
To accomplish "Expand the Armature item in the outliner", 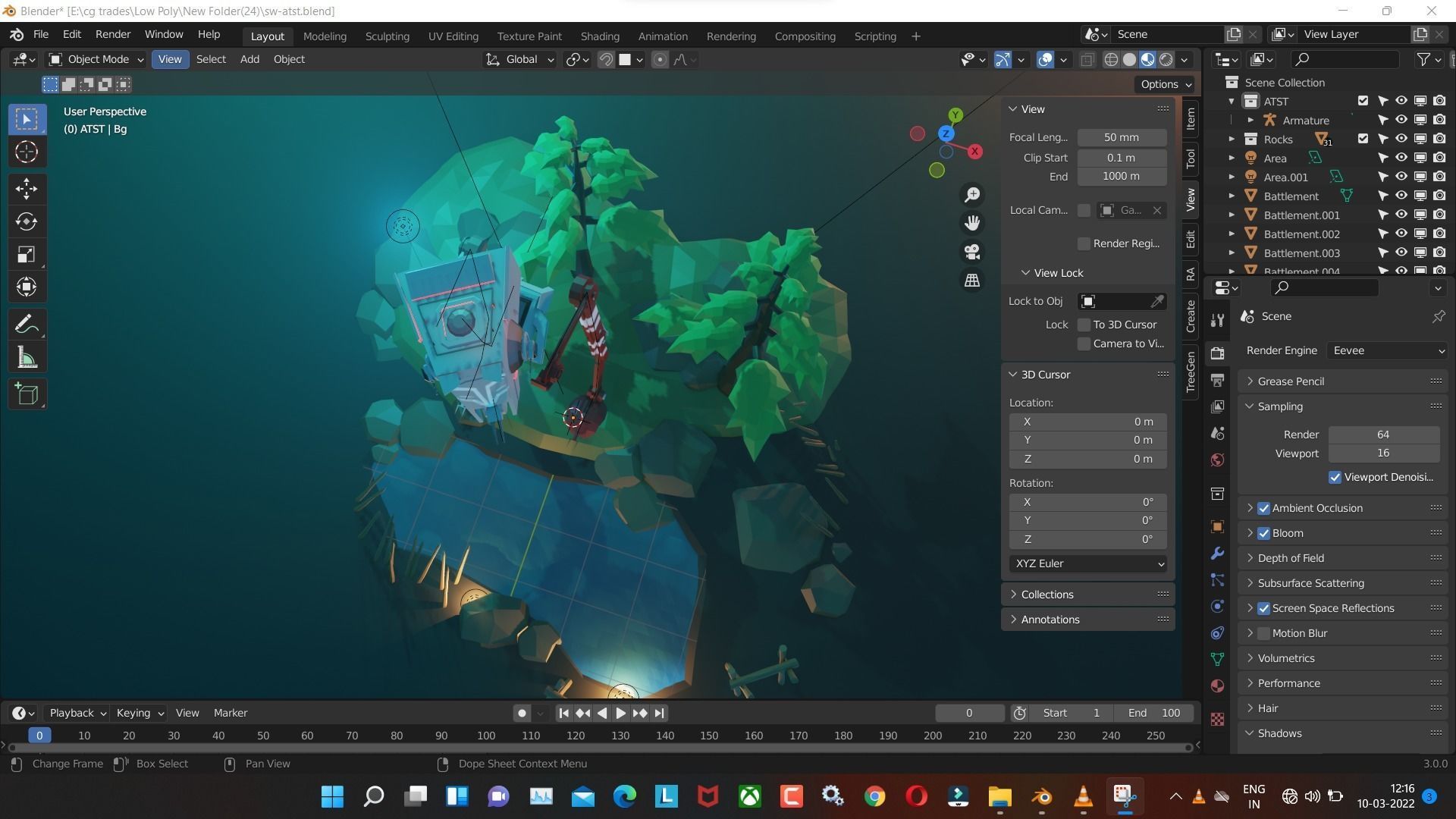I will click(x=1250, y=120).
